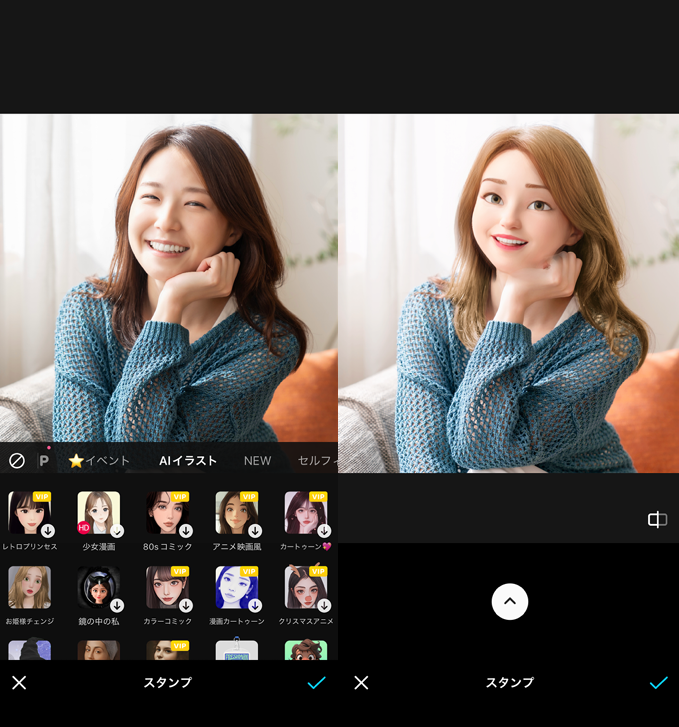679x727 pixels.
Task: Click the no-effect (none) icon
Action: click(x=17, y=461)
